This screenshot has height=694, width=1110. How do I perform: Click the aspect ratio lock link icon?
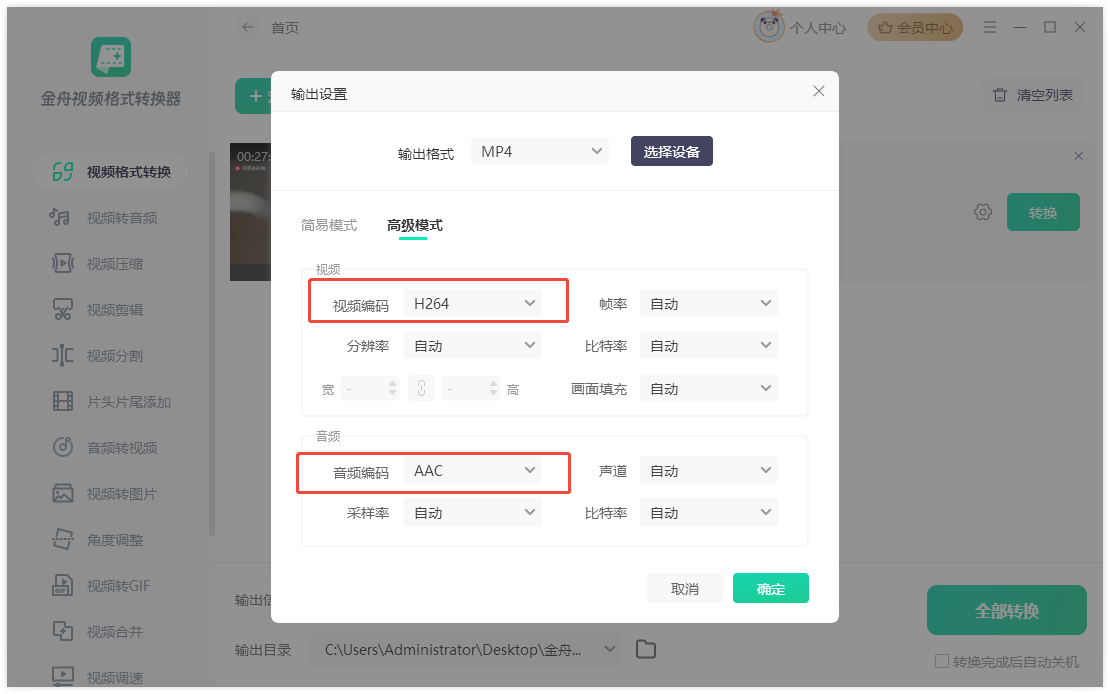421,389
